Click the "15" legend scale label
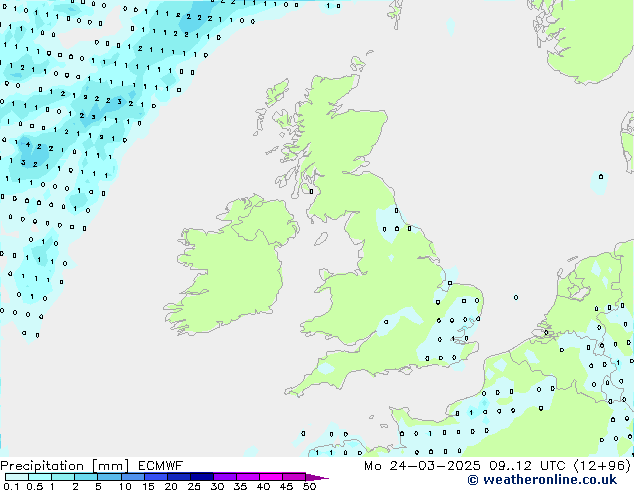Viewport: 634px width, 490px height. point(148,486)
